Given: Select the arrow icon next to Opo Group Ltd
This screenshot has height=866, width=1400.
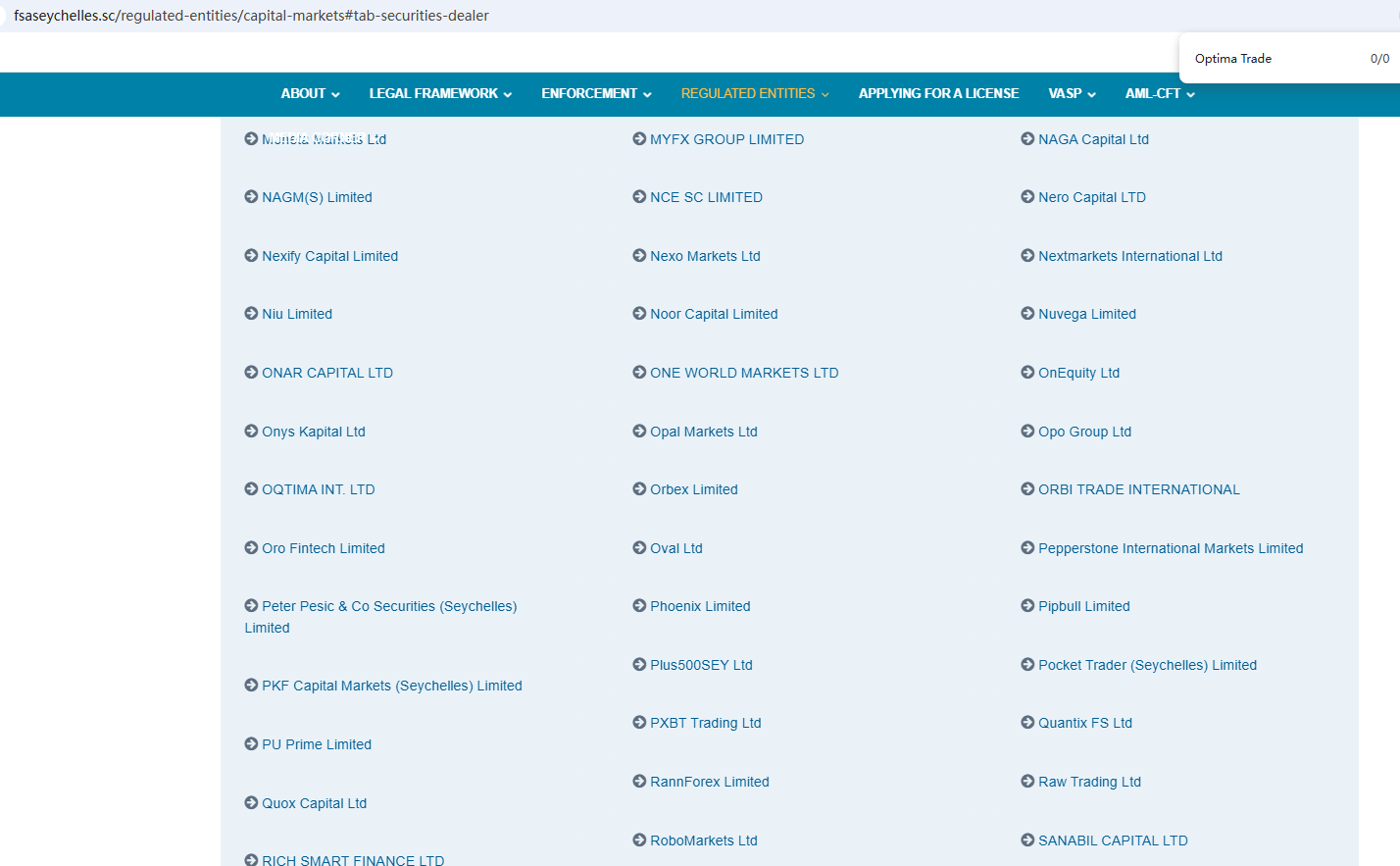Looking at the screenshot, I should point(1027,432).
